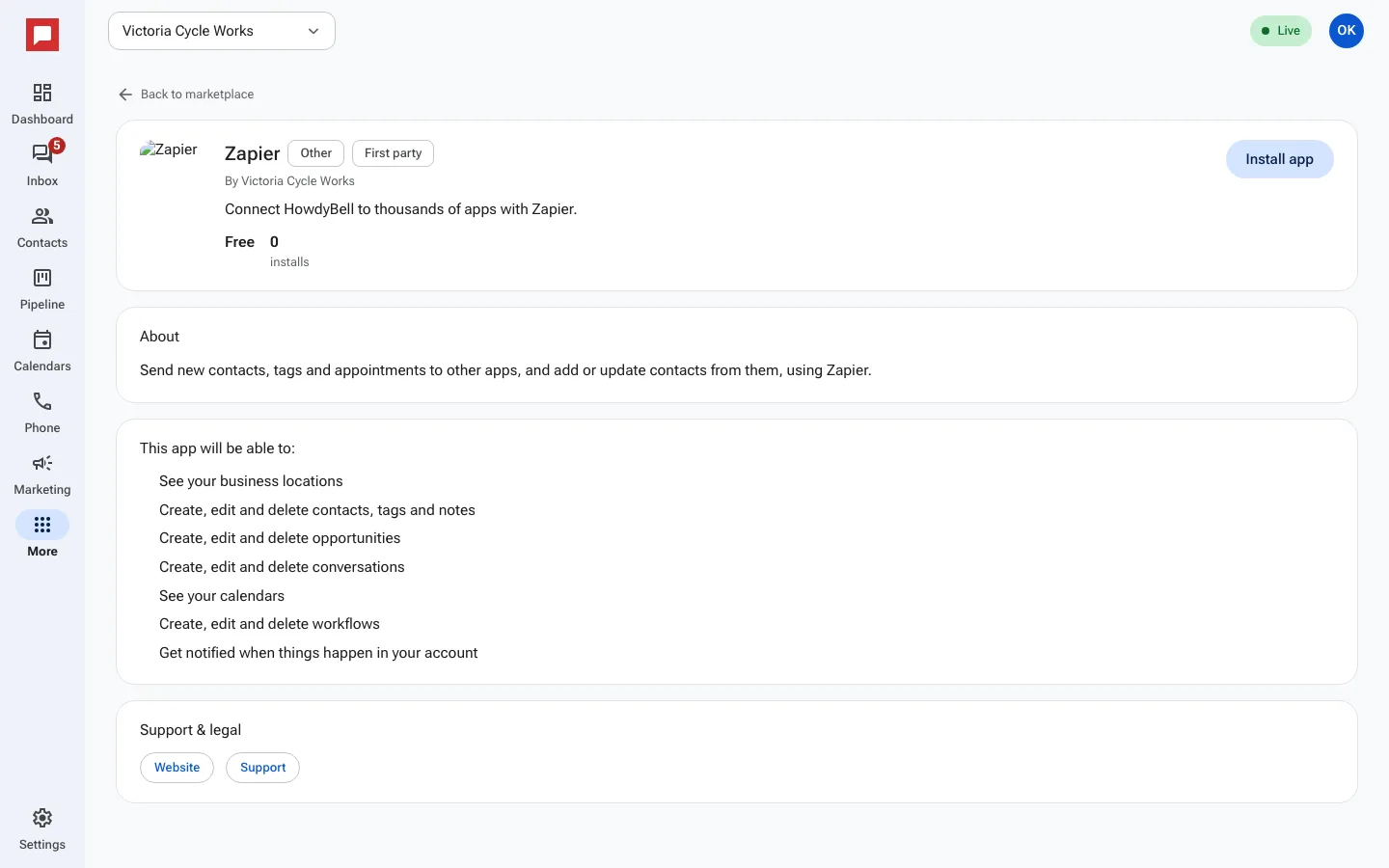Open the Inbox with 5 unread

click(42, 166)
